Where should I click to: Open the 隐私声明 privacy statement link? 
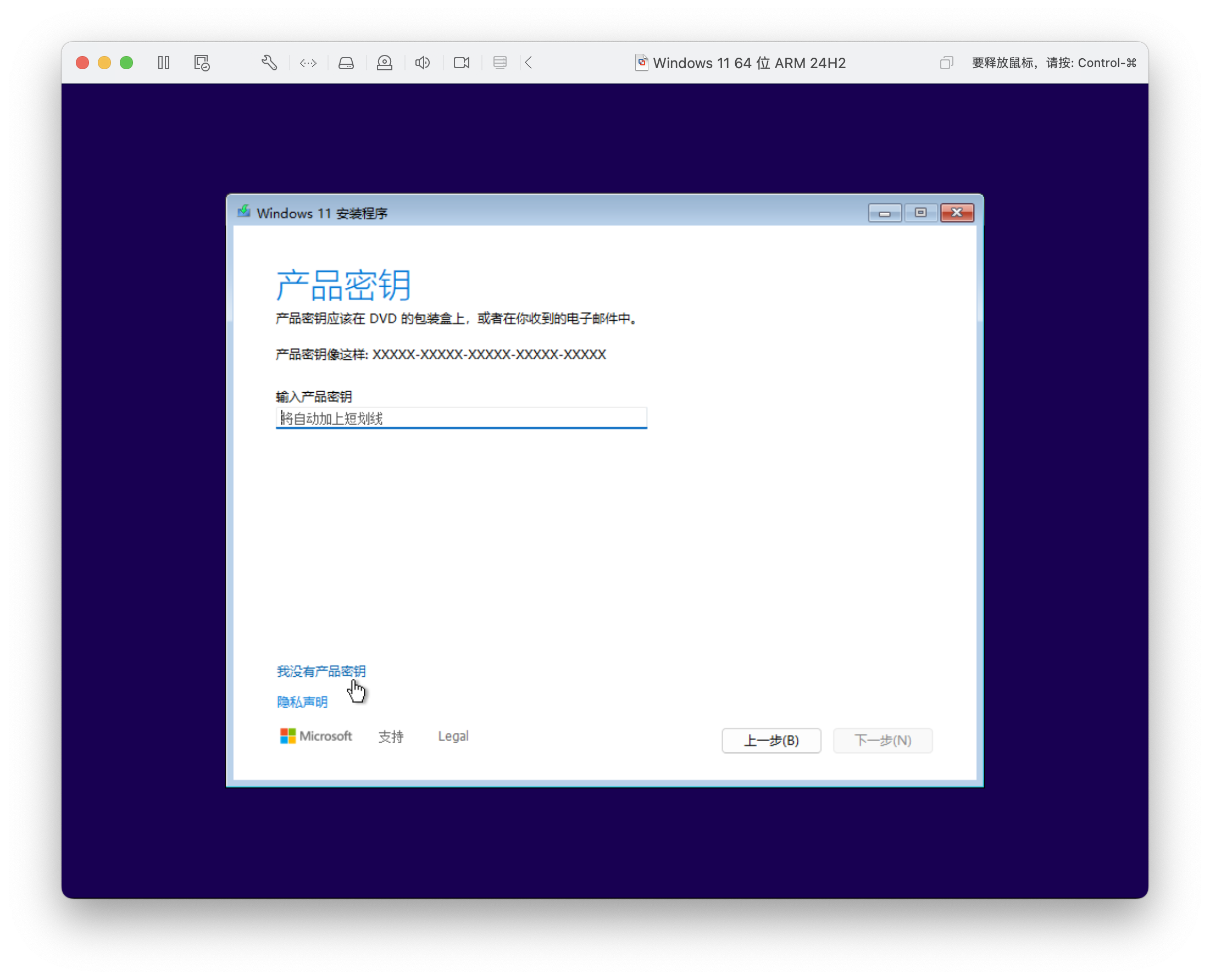302,701
